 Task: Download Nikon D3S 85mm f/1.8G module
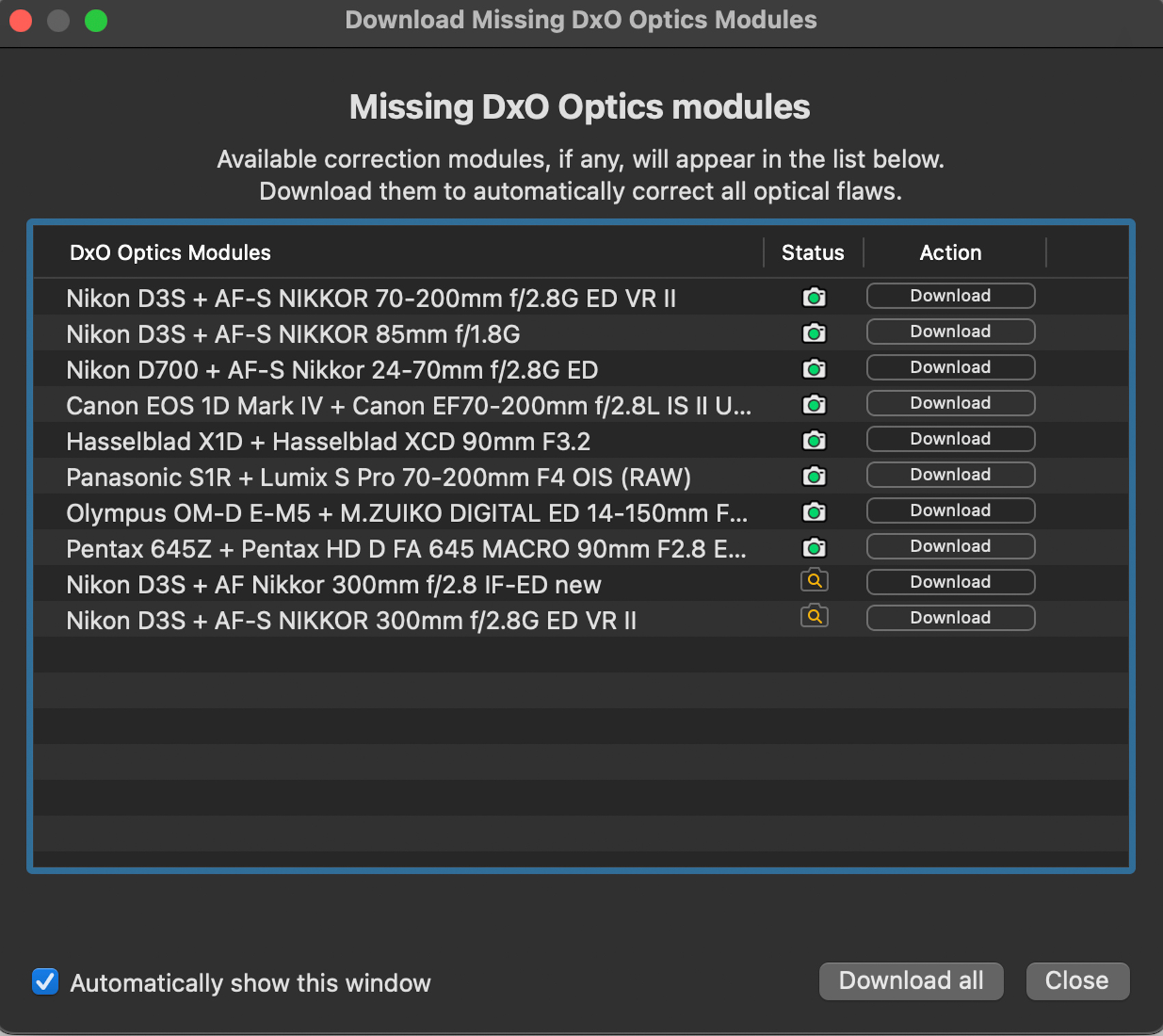pos(950,331)
